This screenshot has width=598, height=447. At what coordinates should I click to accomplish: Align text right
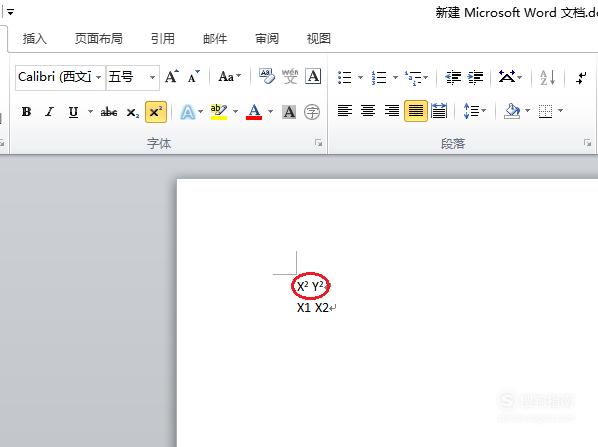click(392, 111)
